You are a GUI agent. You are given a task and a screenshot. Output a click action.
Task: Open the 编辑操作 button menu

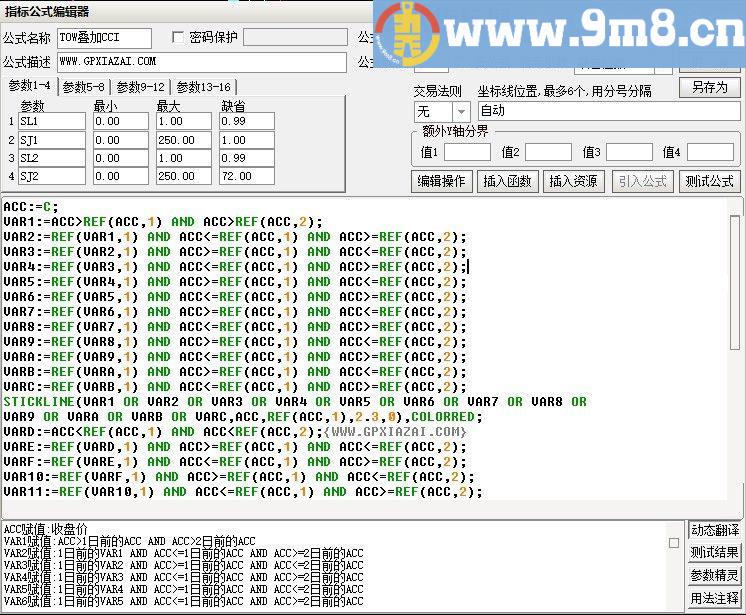click(441, 181)
